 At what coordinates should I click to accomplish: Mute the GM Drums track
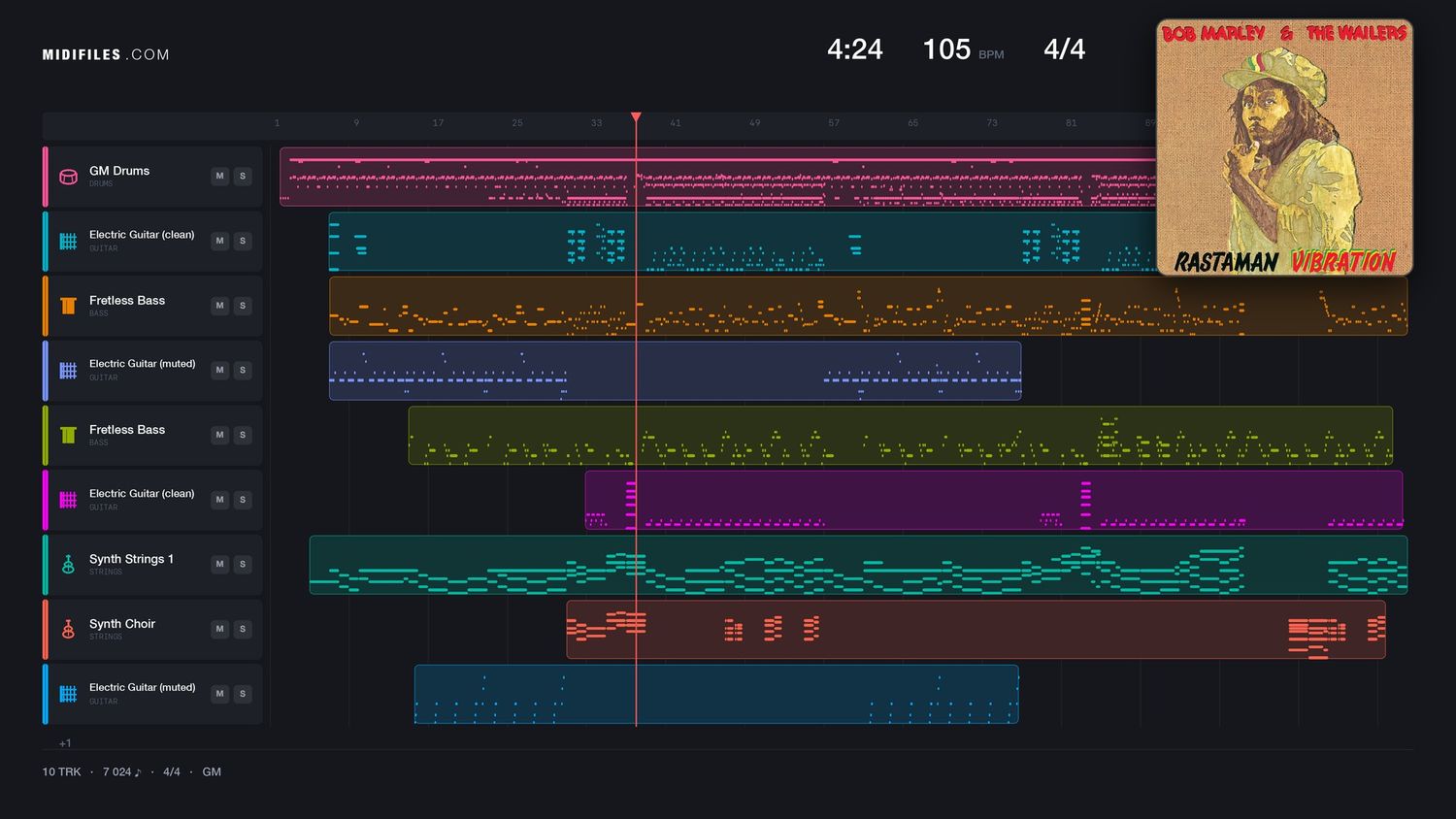pyautogui.click(x=220, y=177)
